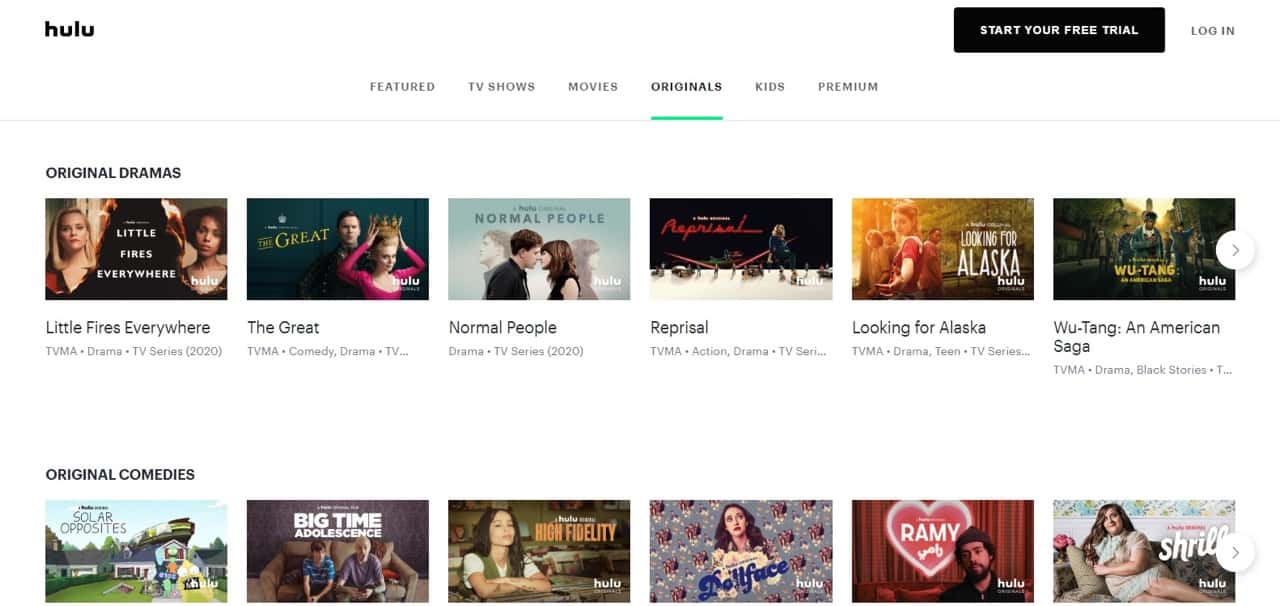Click The Great title text
The width and height of the screenshot is (1280, 606).
(283, 328)
